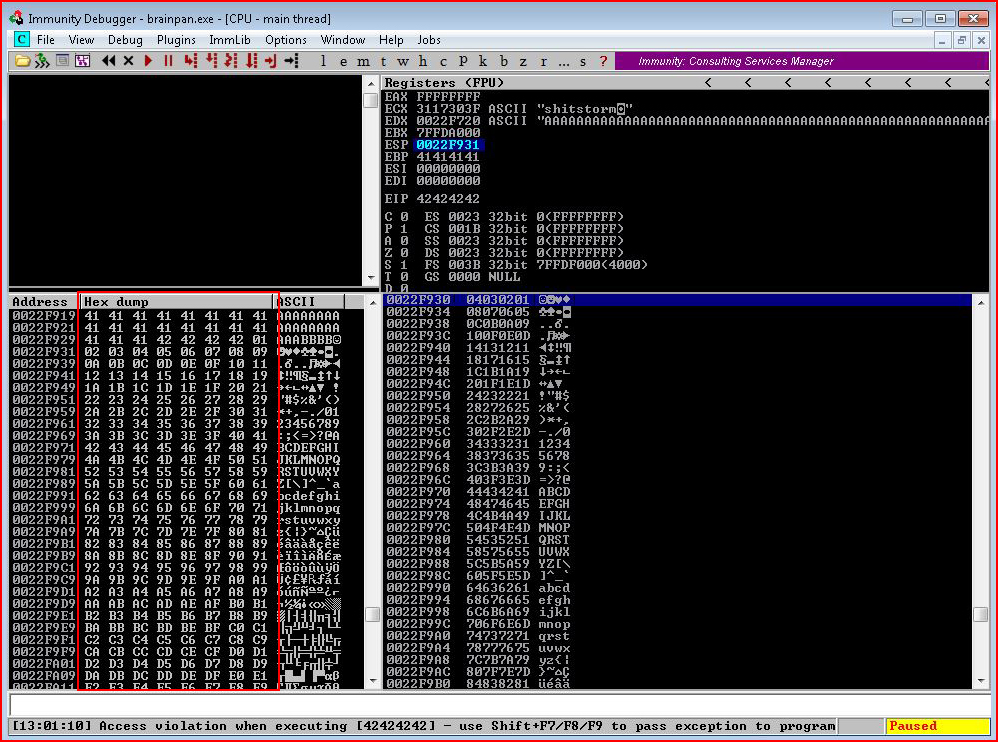Show executable modules via 'e' button
Viewport: 998px width, 742px height.
(344, 61)
